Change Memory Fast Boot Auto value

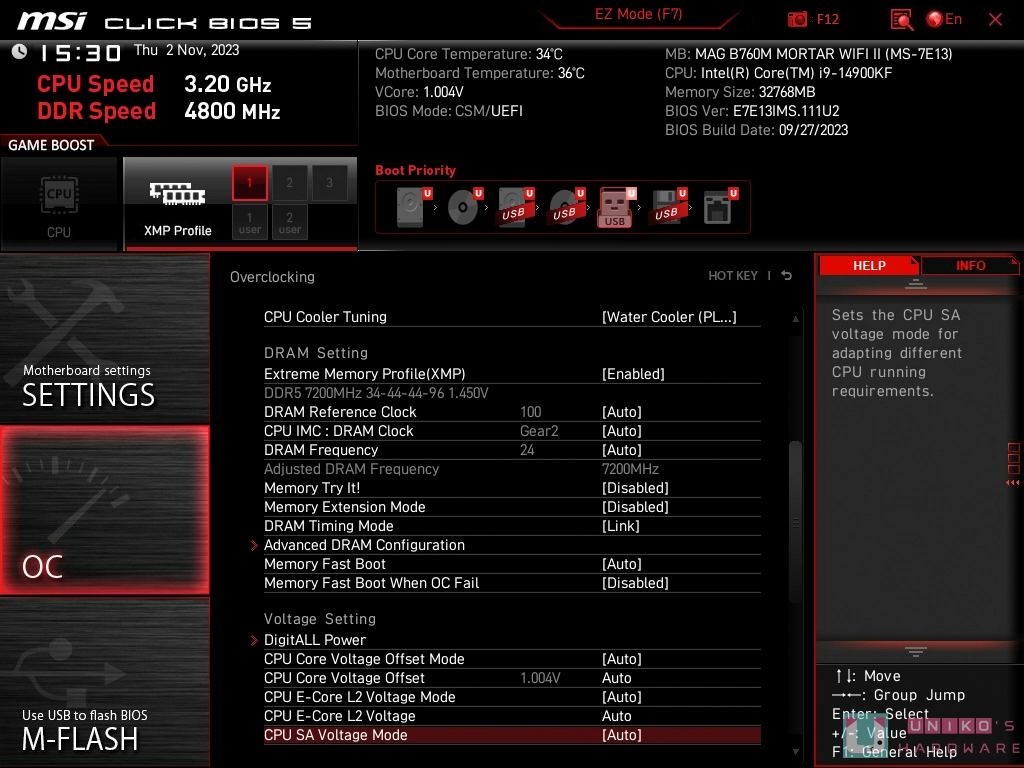click(x=622, y=564)
